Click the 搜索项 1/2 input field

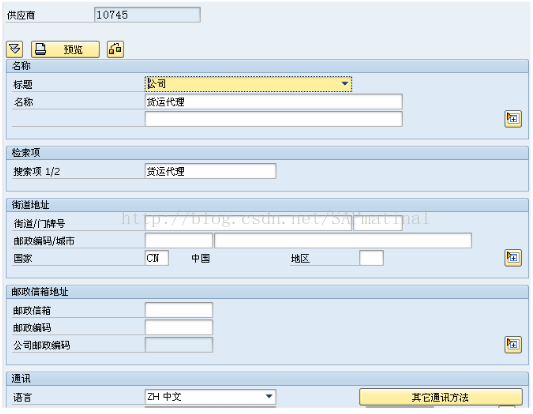click(x=210, y=171)
